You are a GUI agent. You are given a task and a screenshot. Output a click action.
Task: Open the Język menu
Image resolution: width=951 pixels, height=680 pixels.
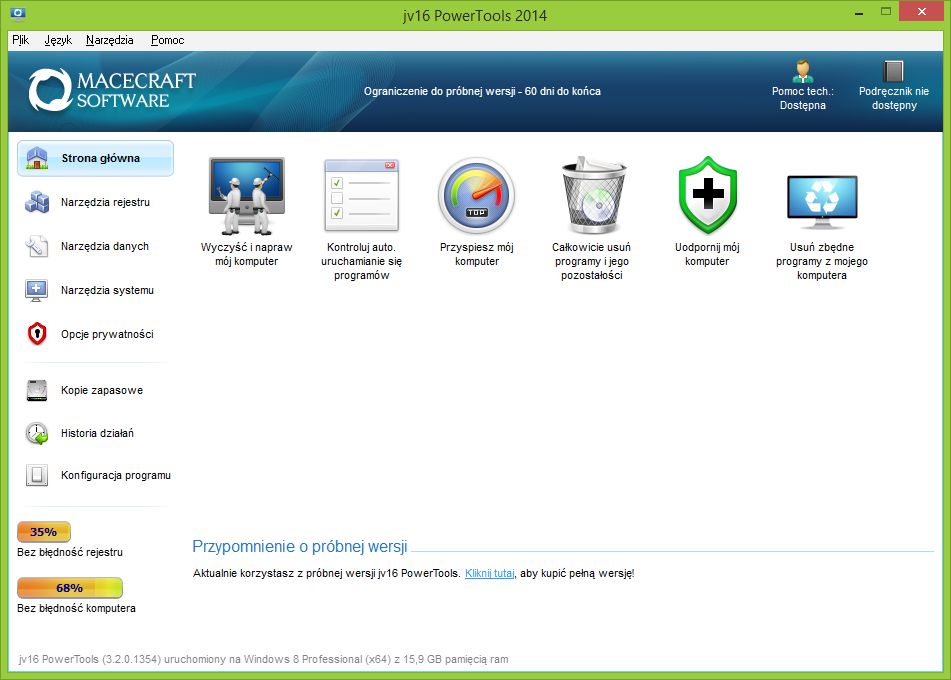pos(58,40)
